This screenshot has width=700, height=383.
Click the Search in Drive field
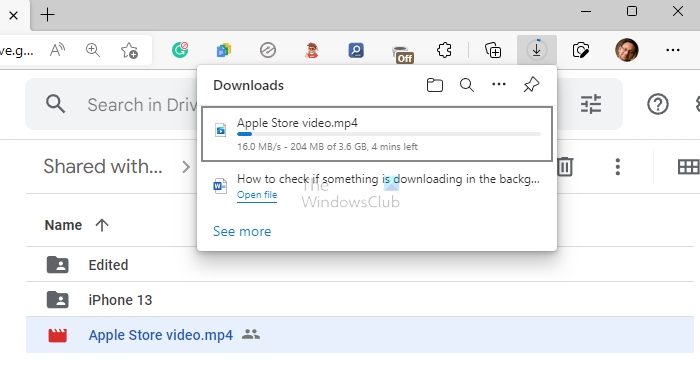coord(142,105)
